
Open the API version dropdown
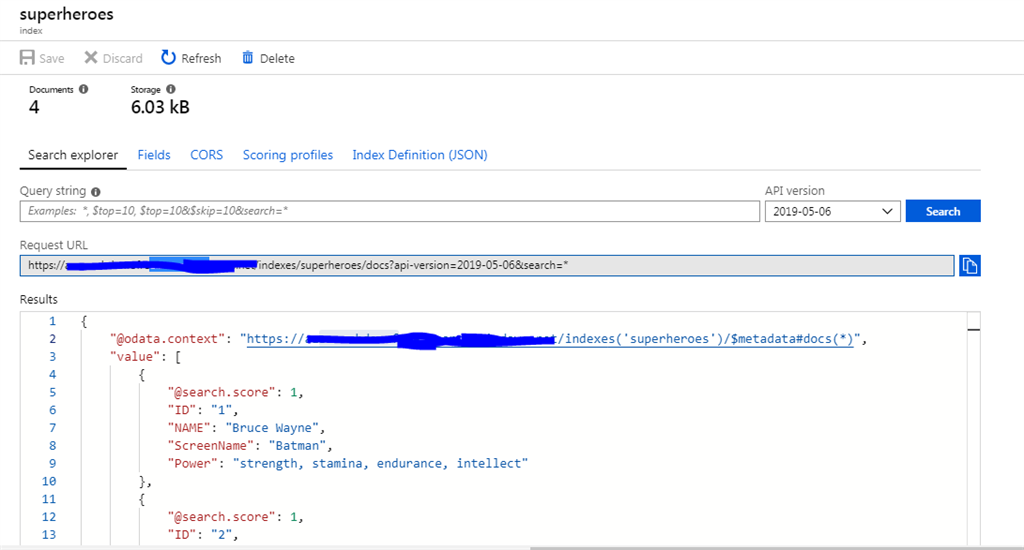831,211
